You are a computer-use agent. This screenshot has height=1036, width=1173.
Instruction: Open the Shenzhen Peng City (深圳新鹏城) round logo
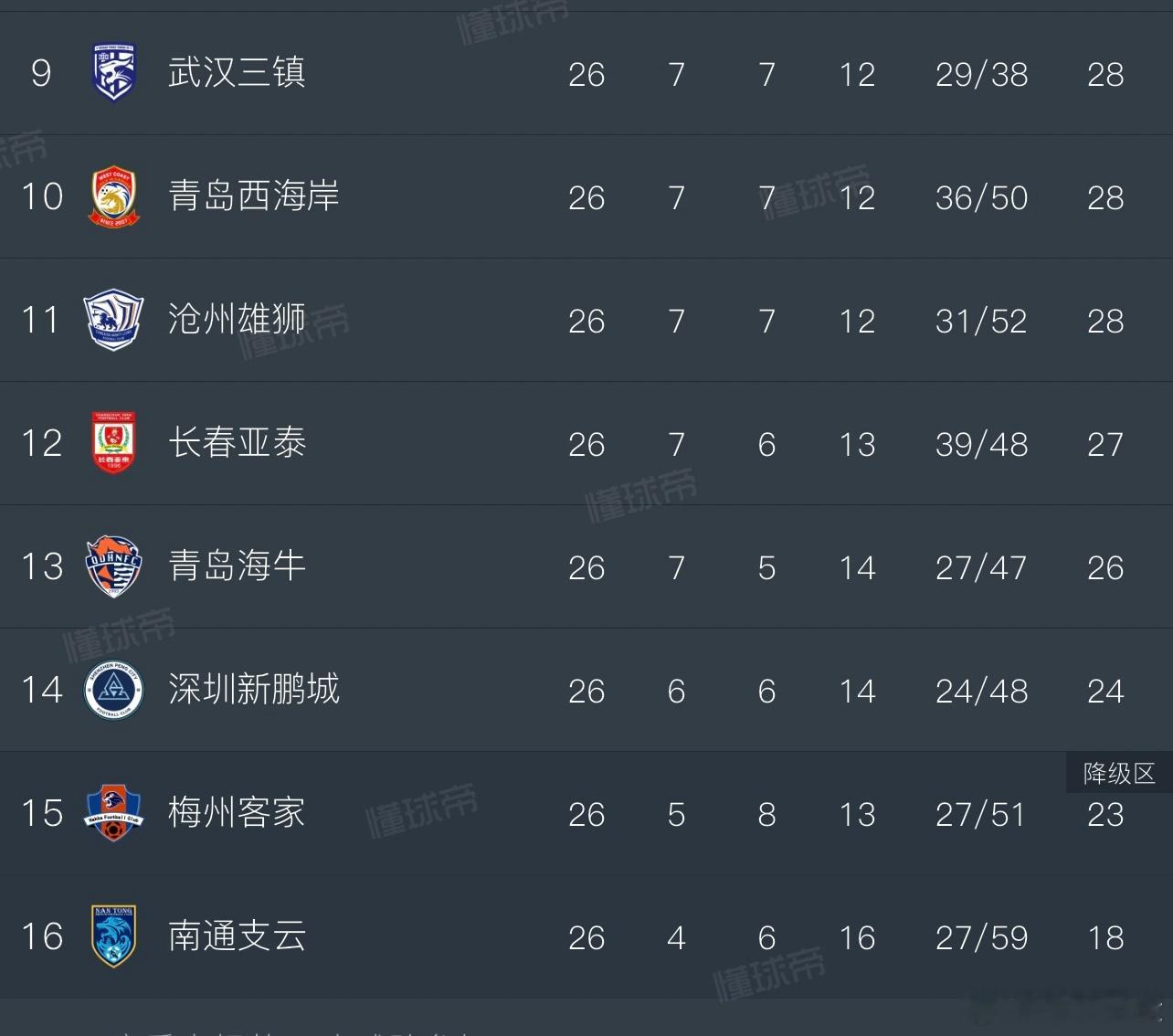point(113,690)
